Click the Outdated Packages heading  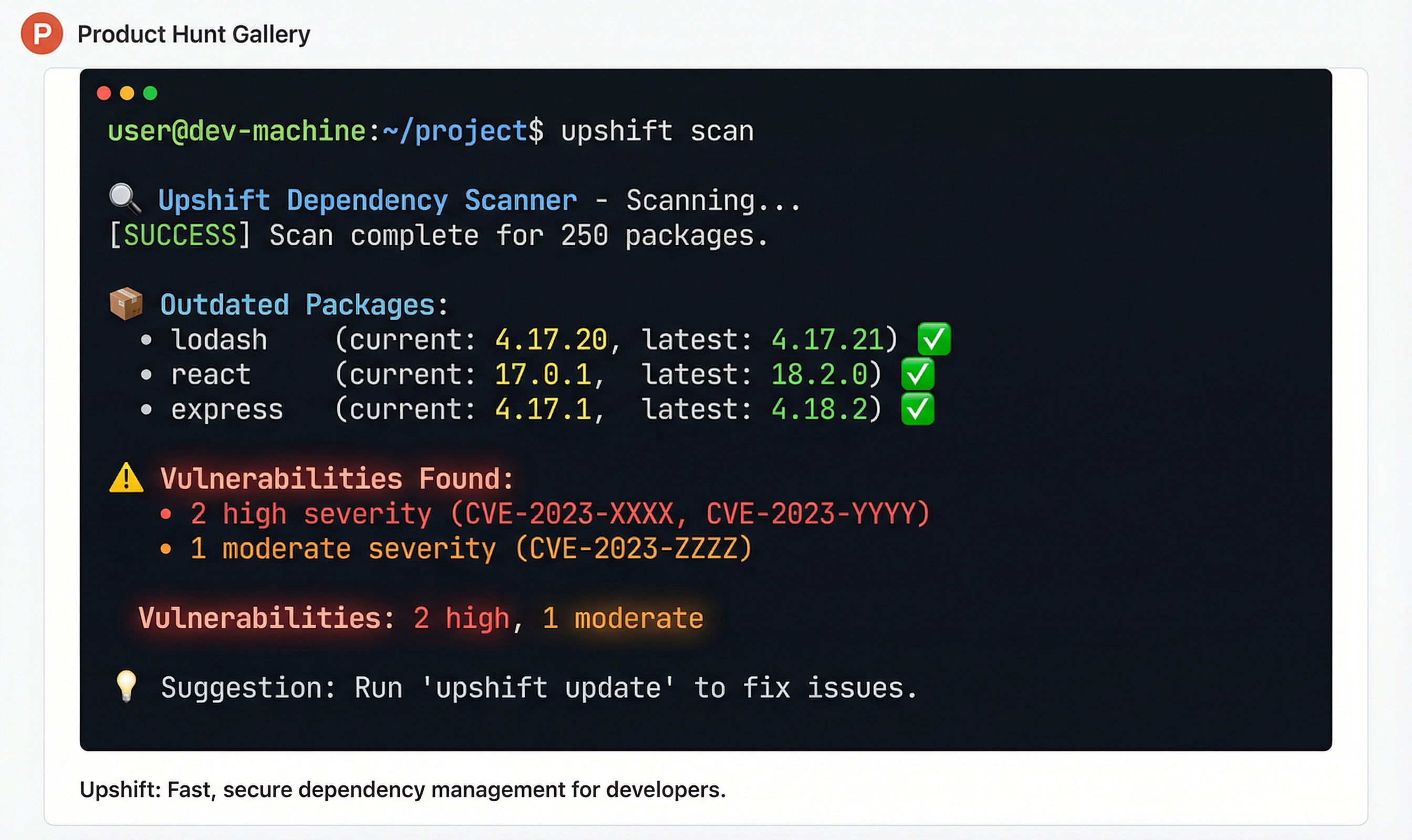[x=304, y=305]
